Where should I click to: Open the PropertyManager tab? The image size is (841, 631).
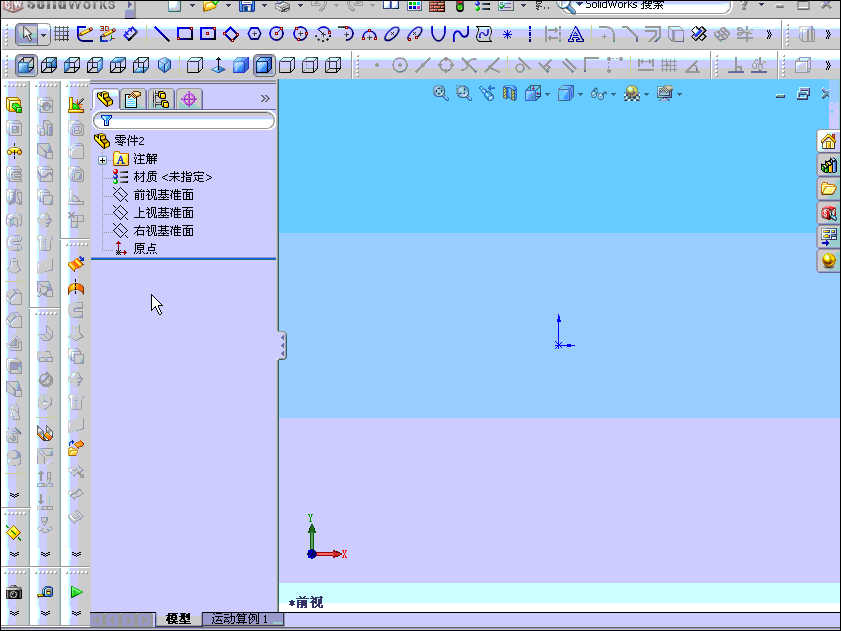tap(132, 99)
